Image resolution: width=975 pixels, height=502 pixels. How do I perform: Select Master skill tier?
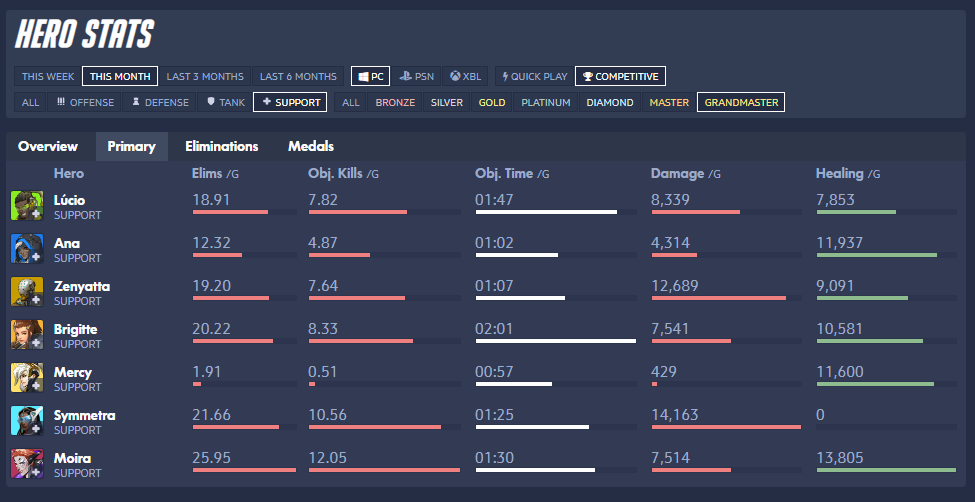point(669,102)
